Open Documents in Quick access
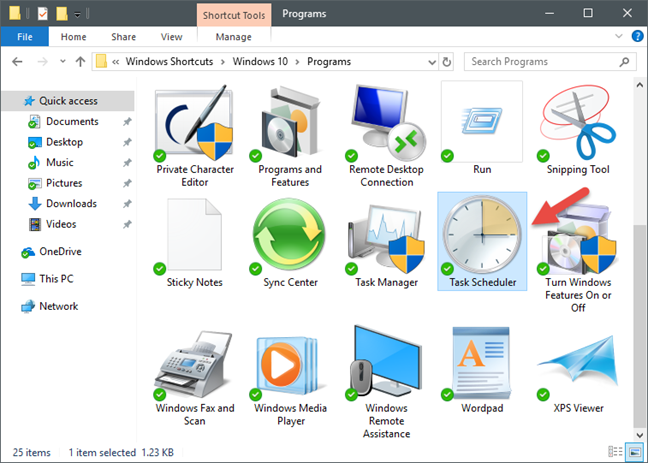This screenshot has width=648, height=463. pyautogui.click(x=72, y=122)
